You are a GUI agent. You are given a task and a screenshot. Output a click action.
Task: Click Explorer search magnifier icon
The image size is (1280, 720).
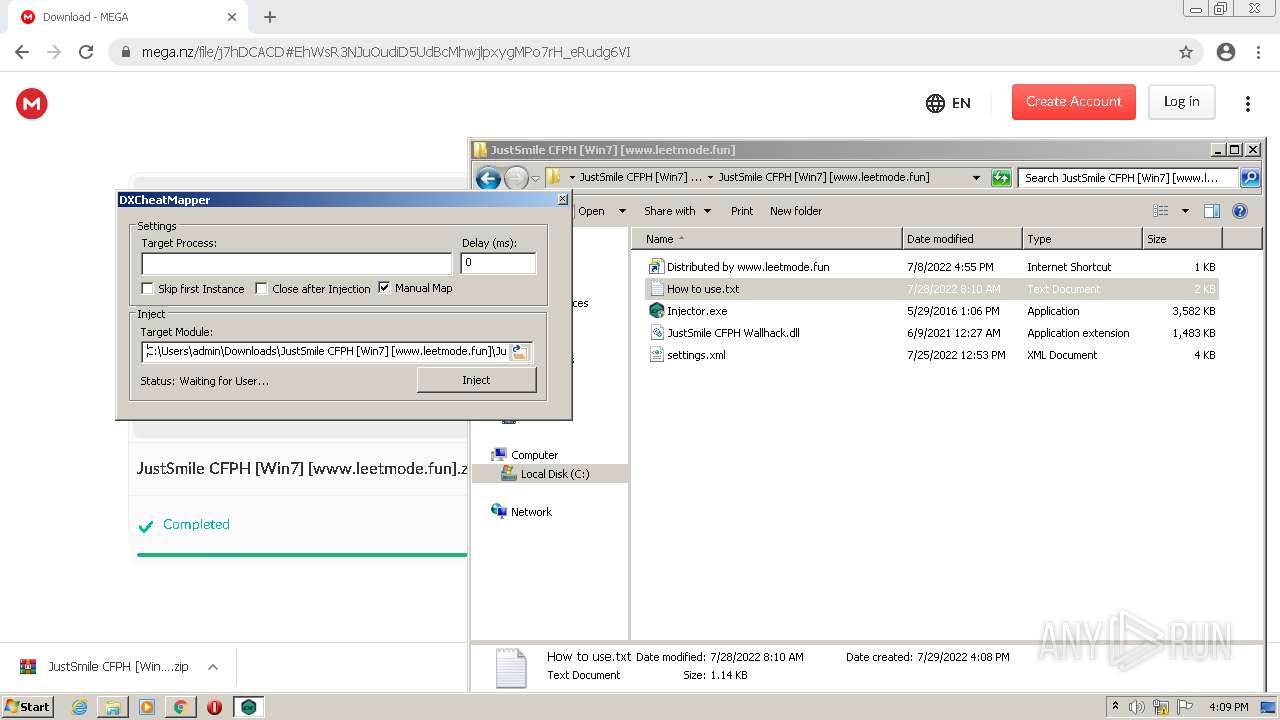point(1250,178)
